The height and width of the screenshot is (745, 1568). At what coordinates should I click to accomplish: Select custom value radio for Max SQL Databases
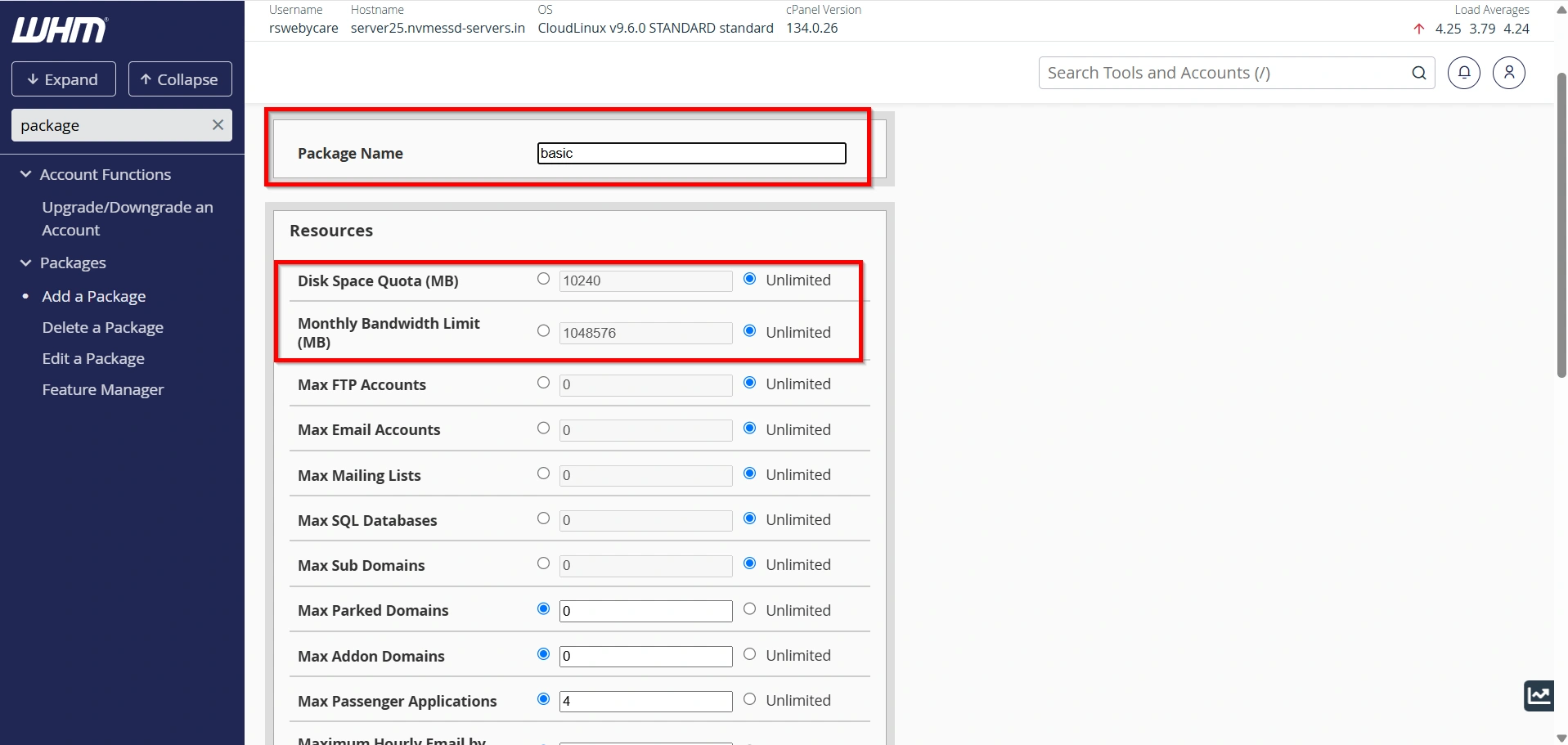[543, 518]
